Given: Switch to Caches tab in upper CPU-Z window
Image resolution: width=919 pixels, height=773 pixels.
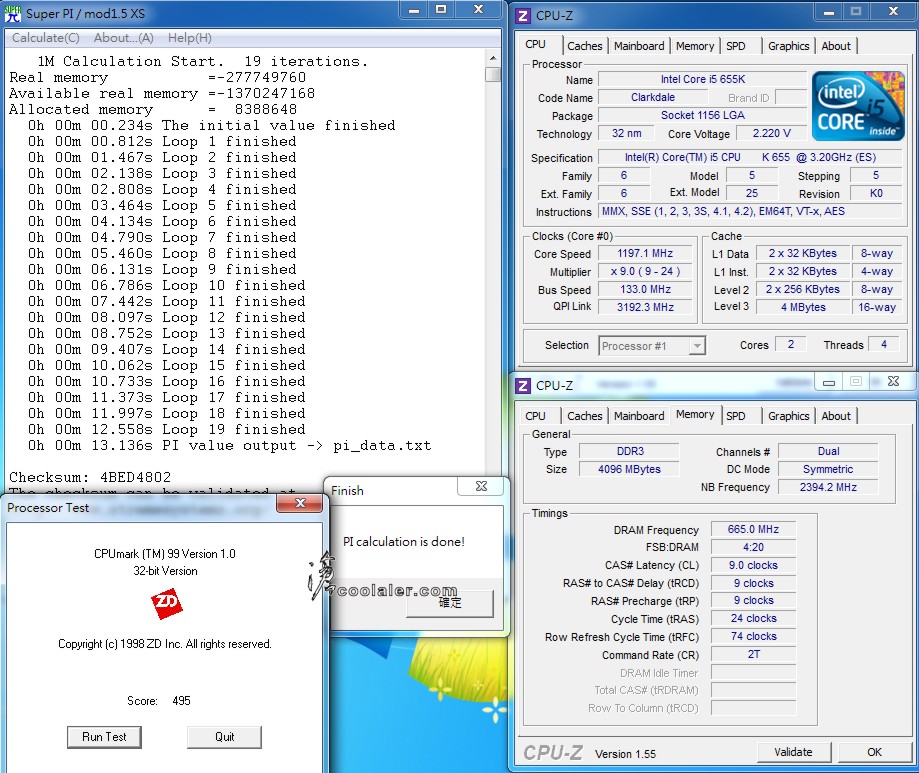Looking at the screenshot, I should [584, 46].
